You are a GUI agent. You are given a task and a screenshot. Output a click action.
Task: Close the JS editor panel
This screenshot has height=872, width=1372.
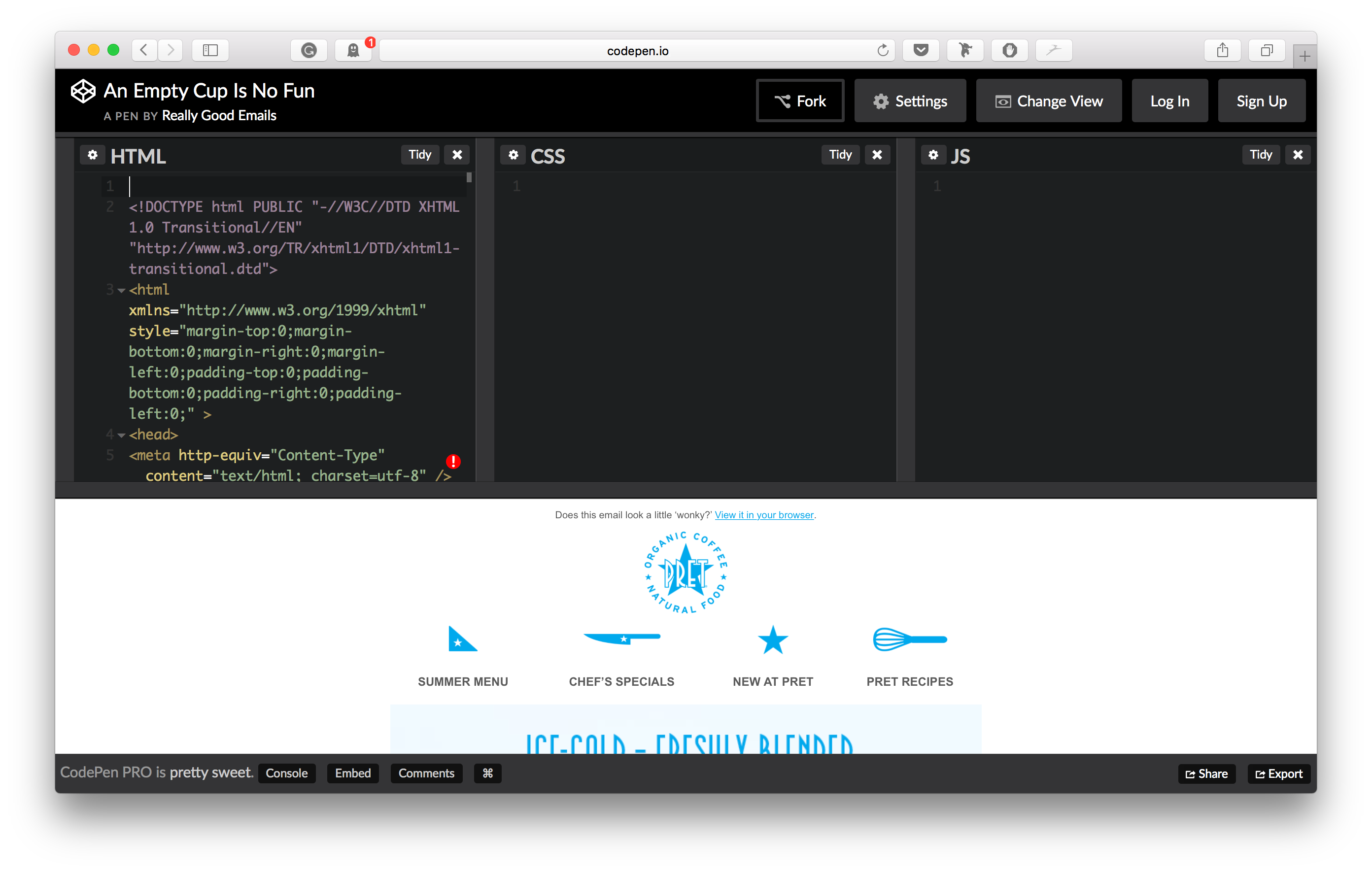point(1298,154)
